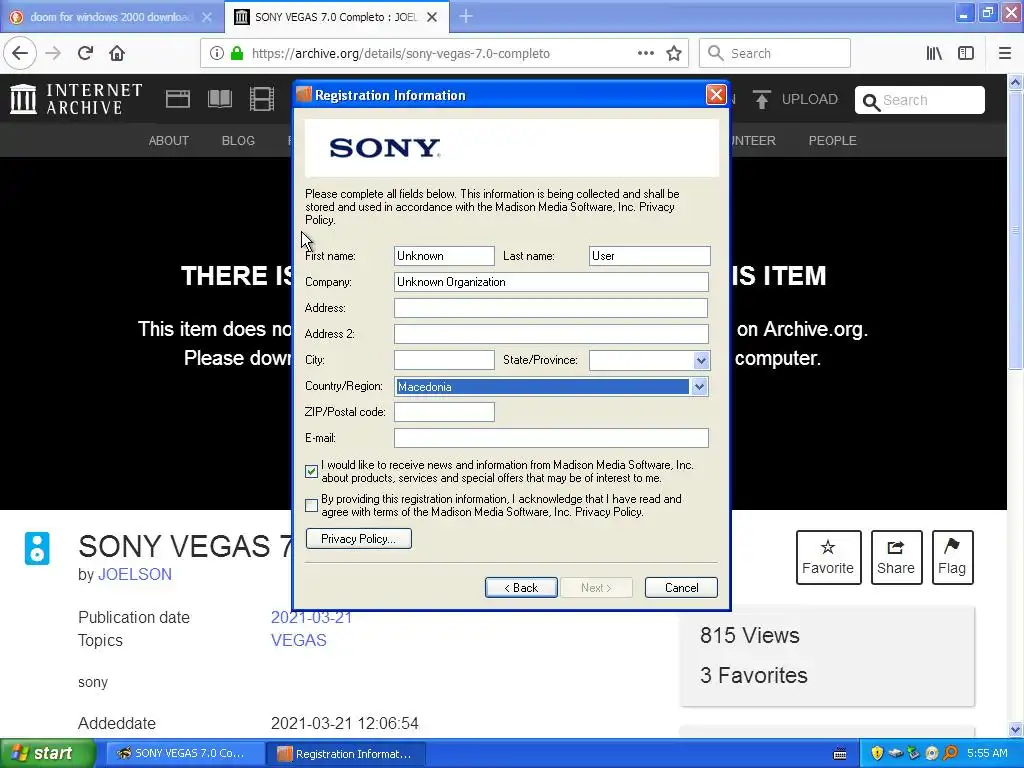Screen dimensions: 1024x768
Task: Bookmark this page with the star icon
Action: [674, 54]
